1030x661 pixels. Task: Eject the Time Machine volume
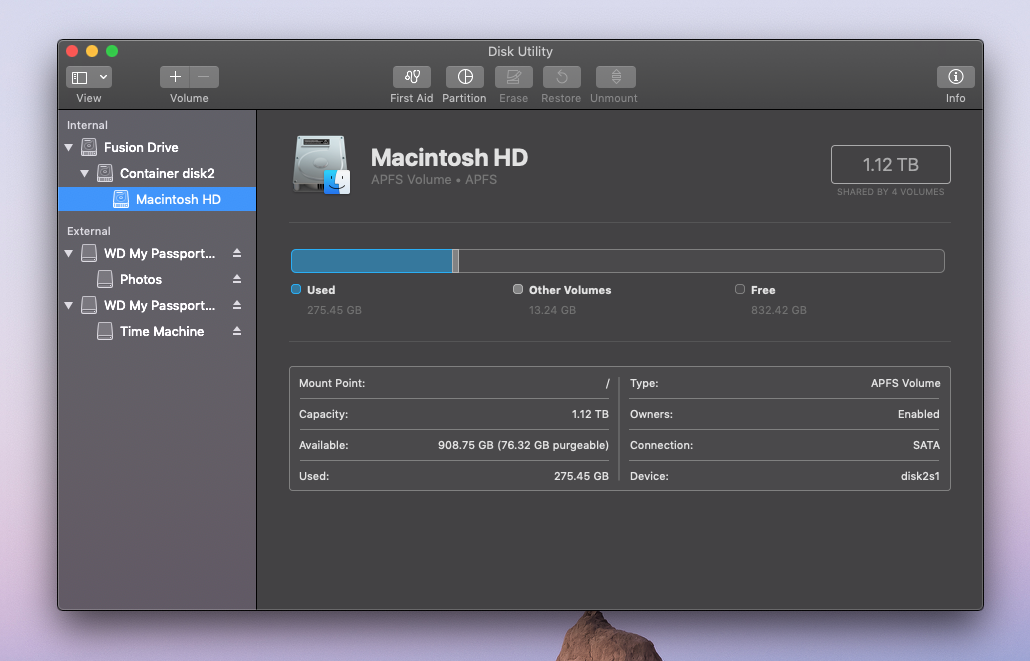(236, 331)
